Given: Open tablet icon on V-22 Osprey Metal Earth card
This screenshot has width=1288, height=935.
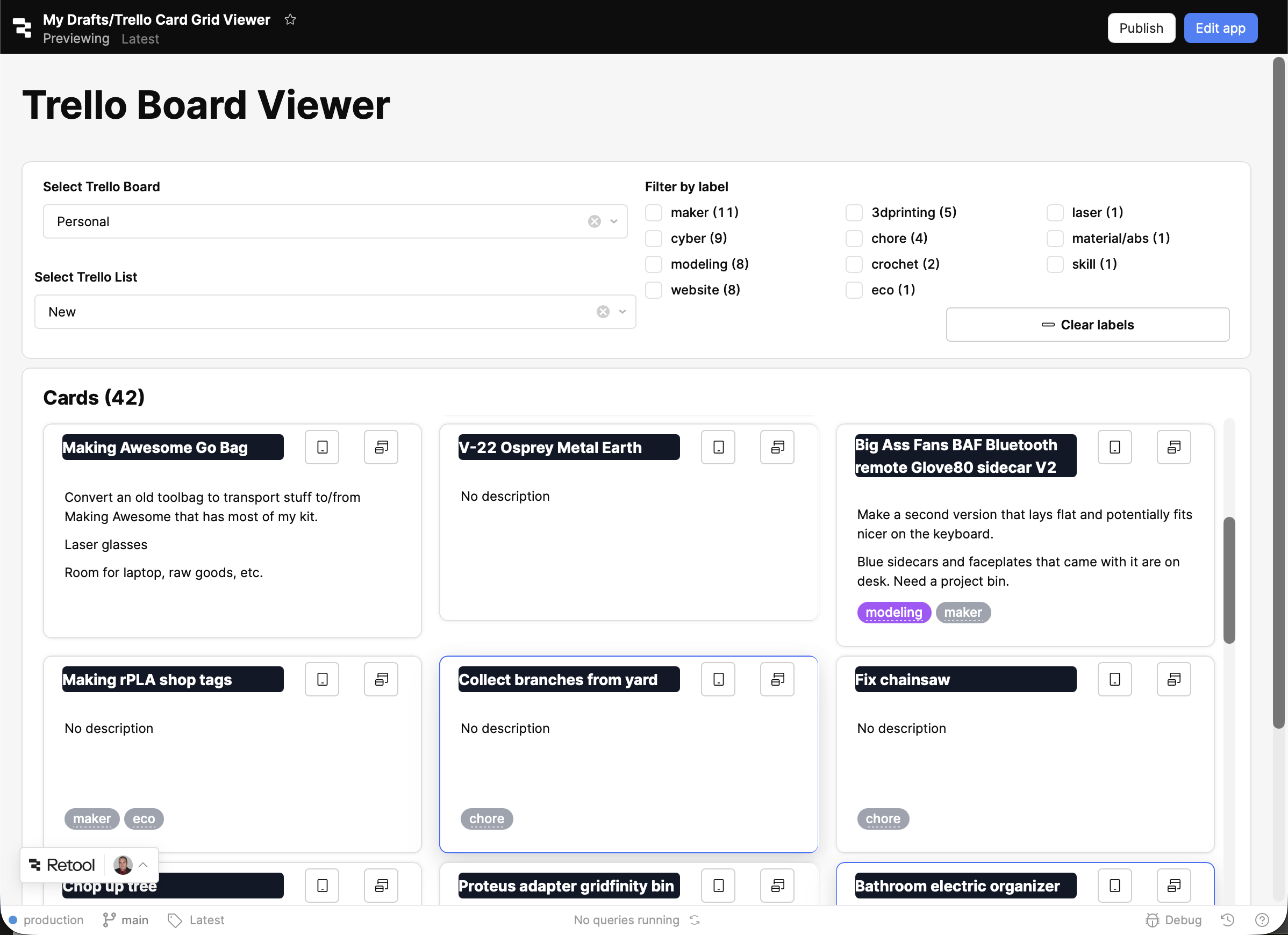Looking at the screenshot, I should coord(718,447).
